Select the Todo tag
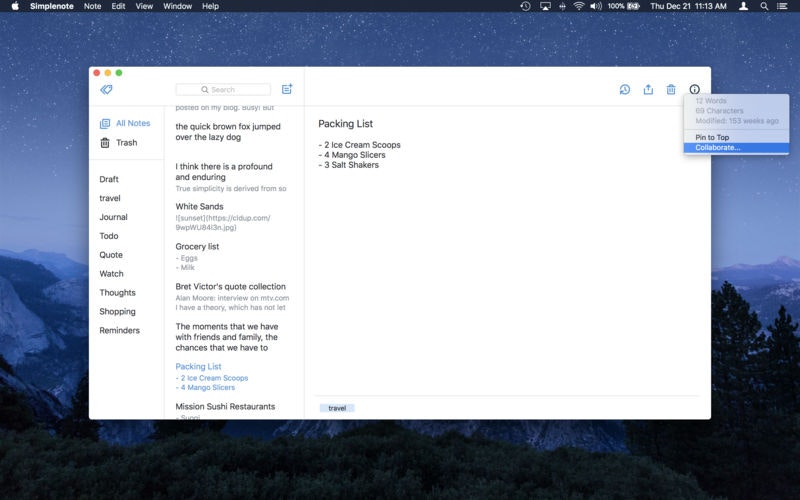The image size is (800, 500). coord(109,236)
